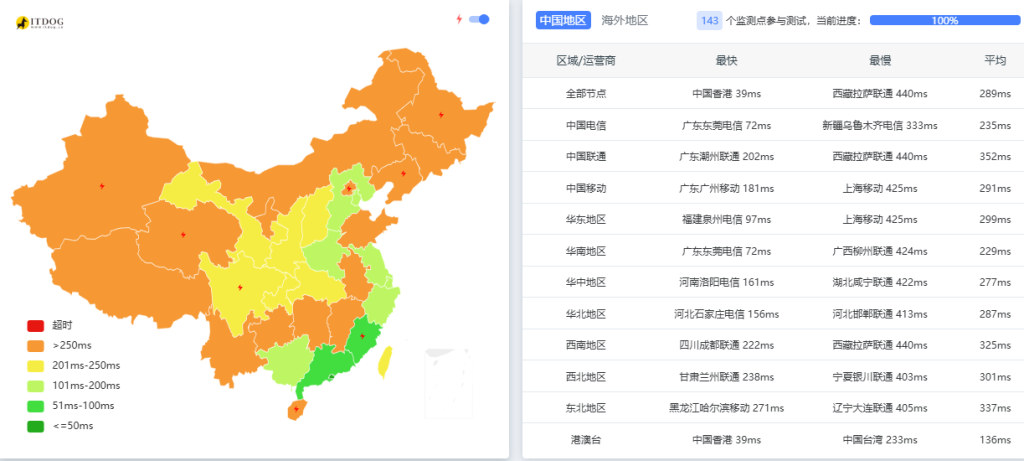The width and height of the screenshot is (1024, 461).
Task: Click the lightning marker on Xinjiang
Action: tap(102, 186)
